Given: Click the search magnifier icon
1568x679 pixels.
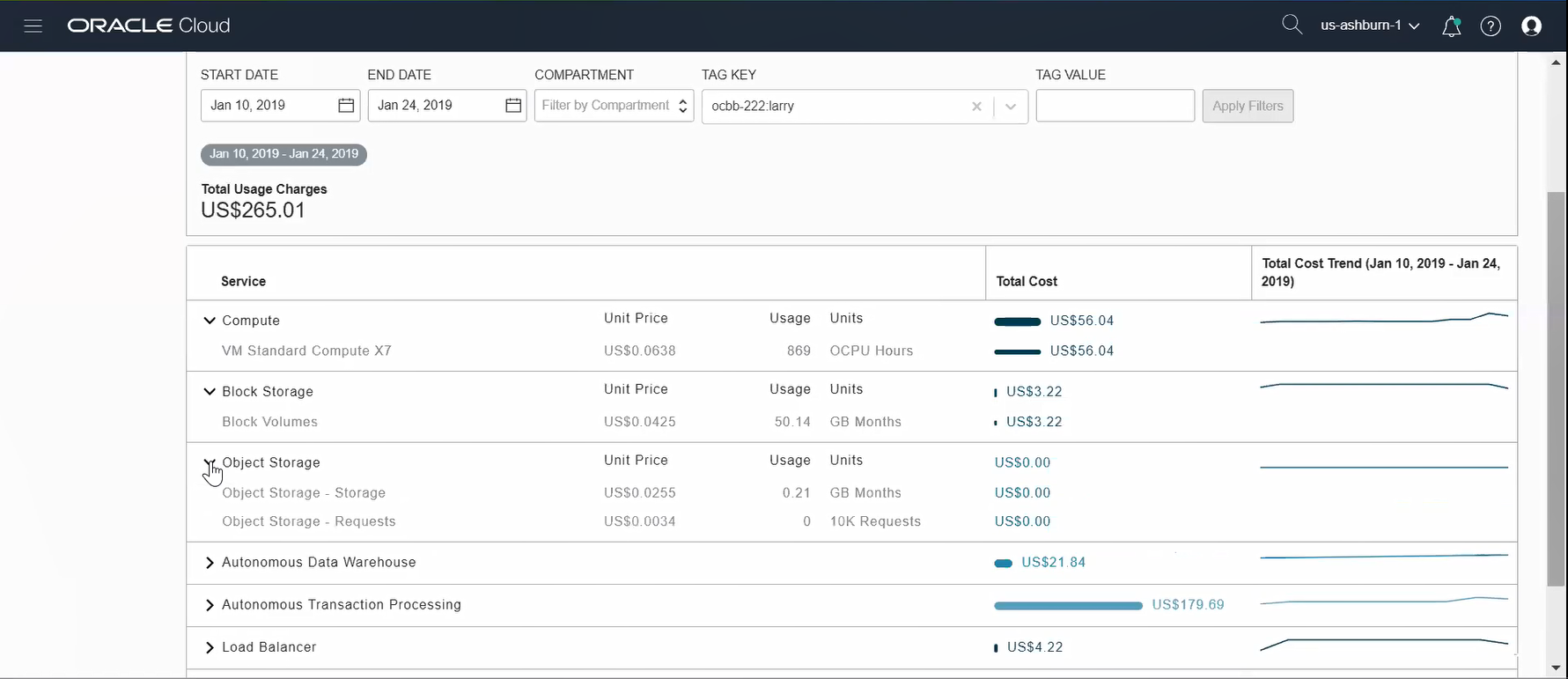Looking at the screenshot, I should (x=1292, y=25).
